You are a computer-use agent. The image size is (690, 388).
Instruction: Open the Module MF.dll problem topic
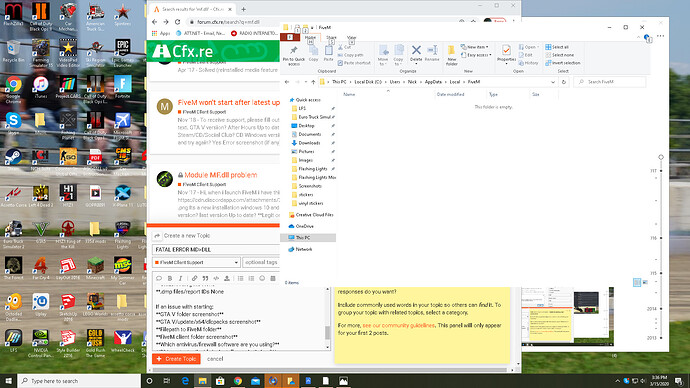220,175
